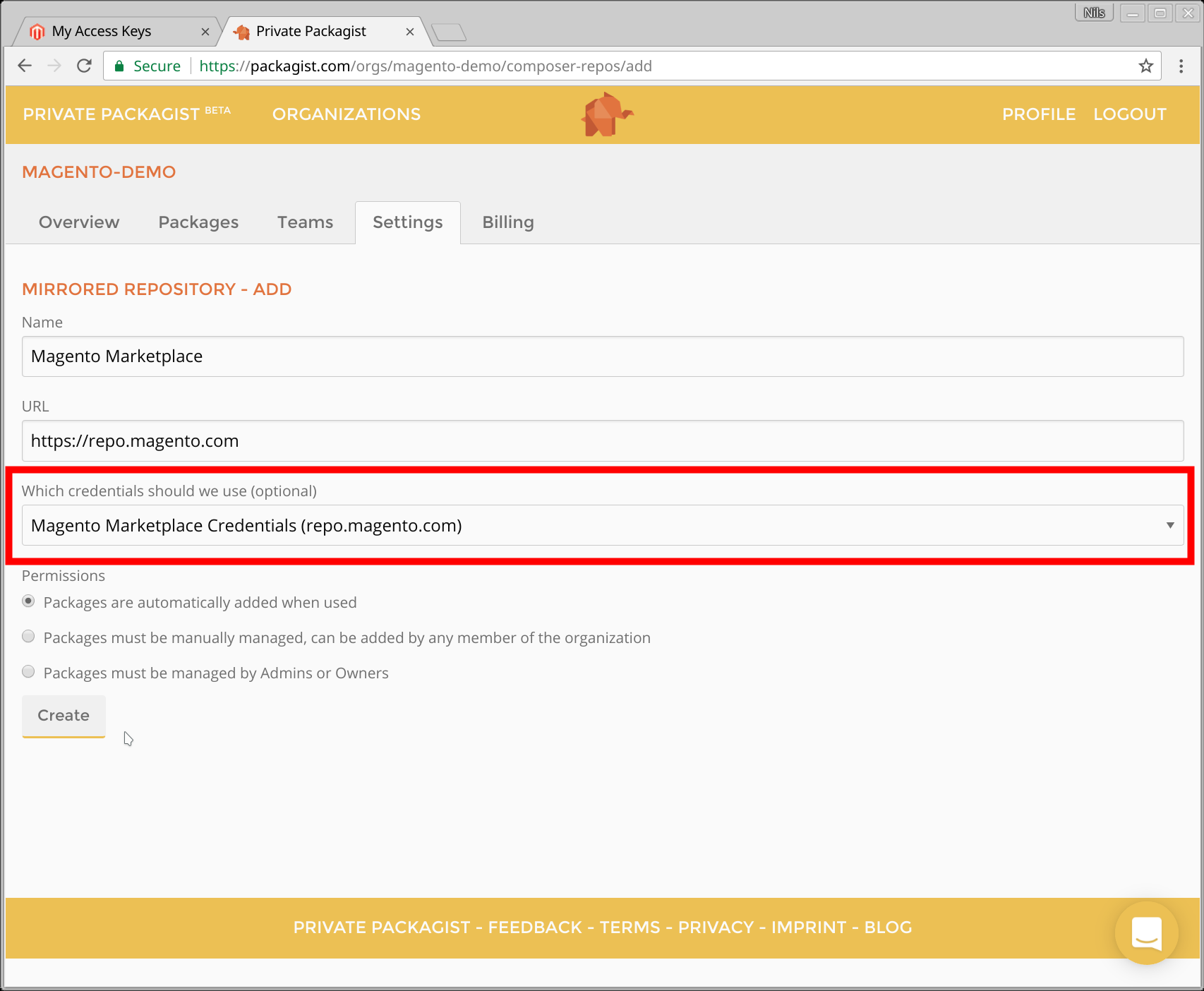Click the 'Mirrored Repository - Add' heading
The image size is (1204, 991).
[157, 289]
